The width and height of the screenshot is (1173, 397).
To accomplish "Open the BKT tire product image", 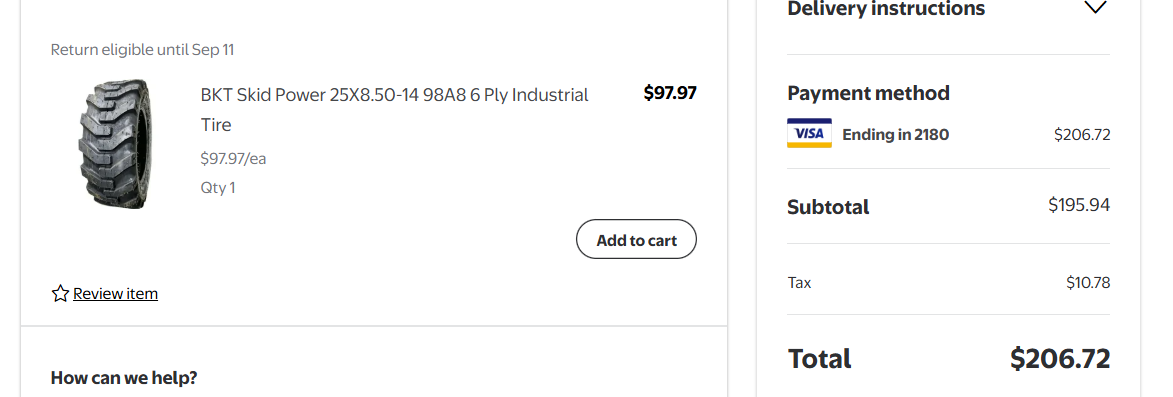I will tap(114, 144).
